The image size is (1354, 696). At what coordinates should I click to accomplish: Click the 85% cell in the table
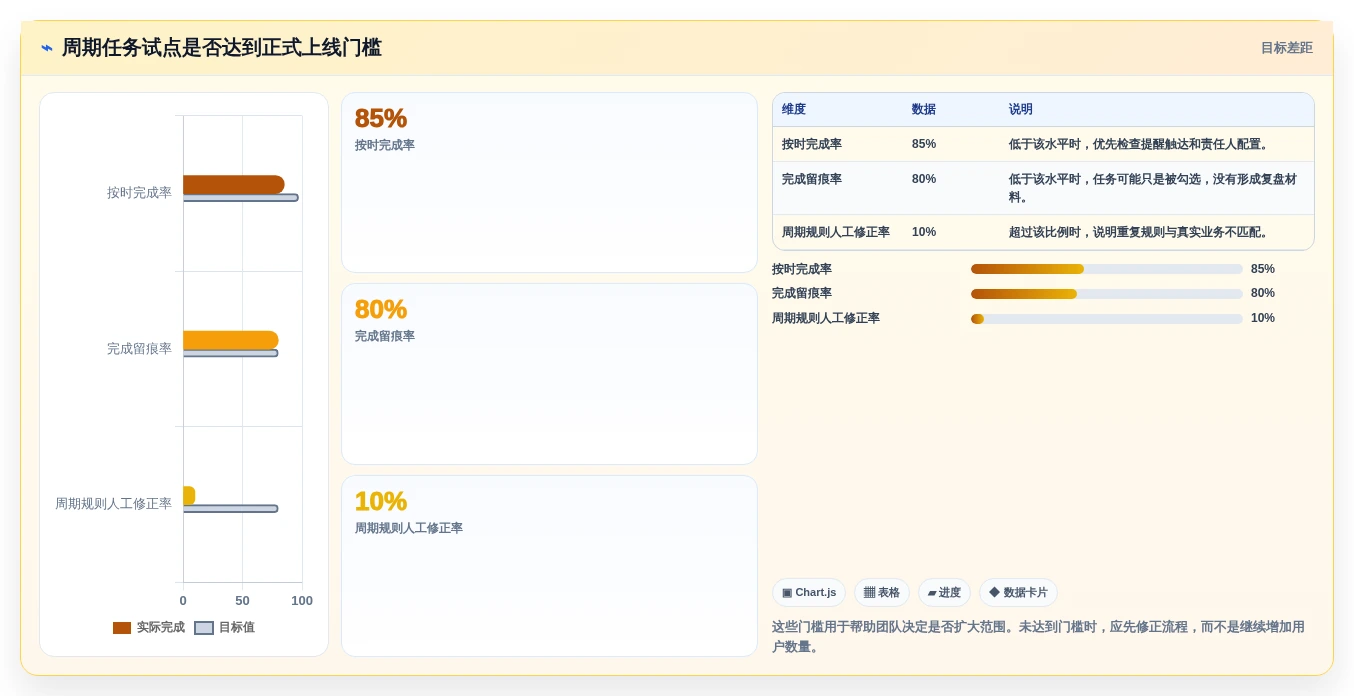coord(924,144)
